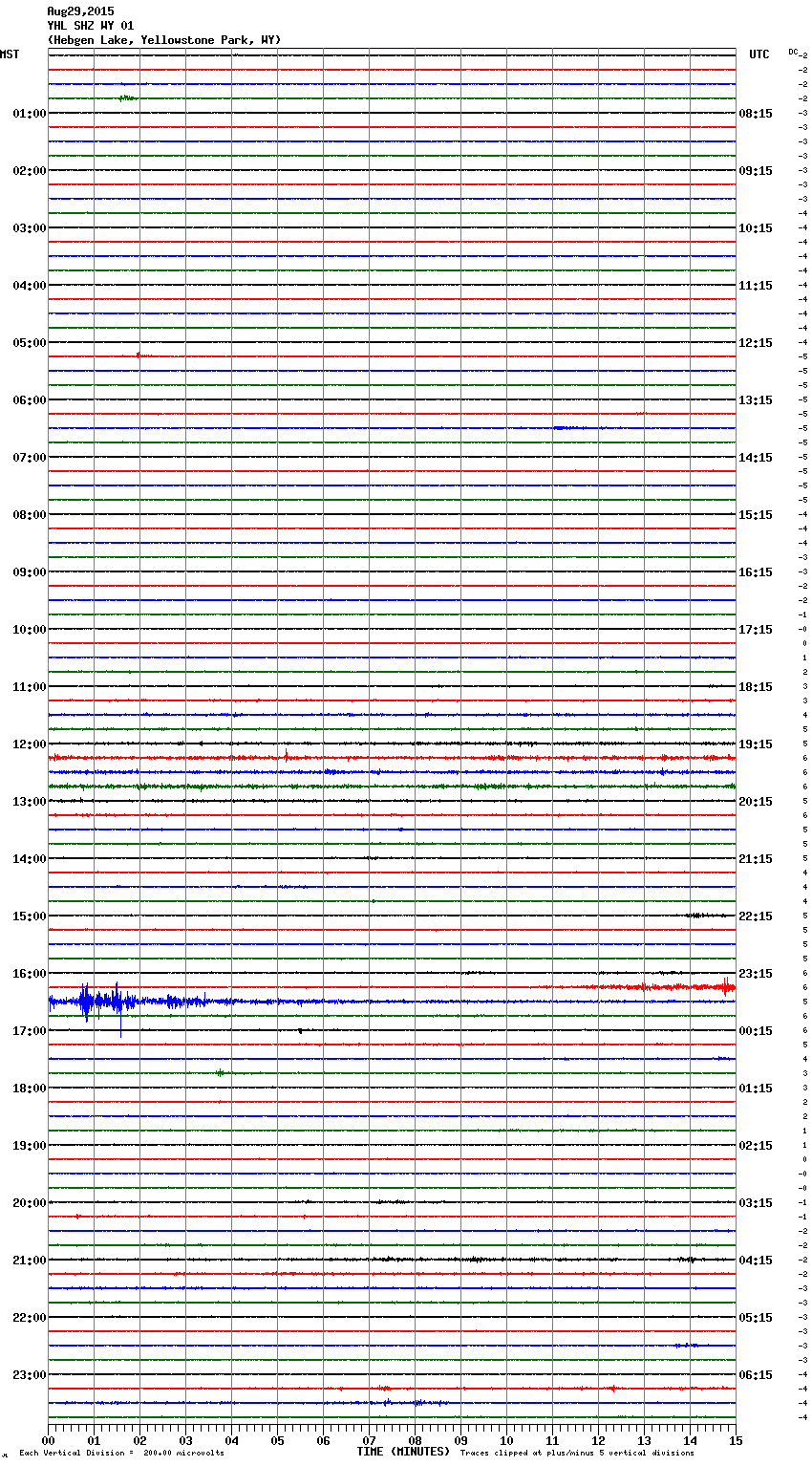Viewport: 812px width, 1466px height.
Task: Click the 12:15 UTC time label
Action: point(756,343)
